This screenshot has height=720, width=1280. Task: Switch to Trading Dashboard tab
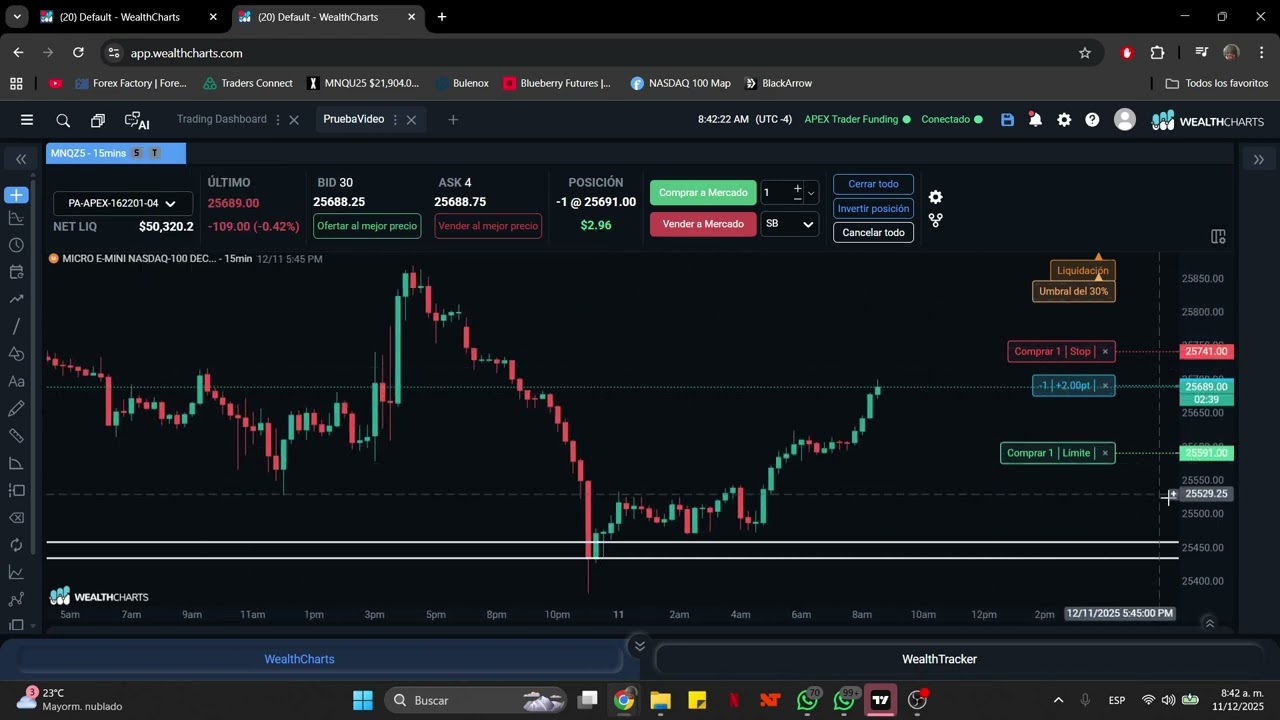pos(221,119)
